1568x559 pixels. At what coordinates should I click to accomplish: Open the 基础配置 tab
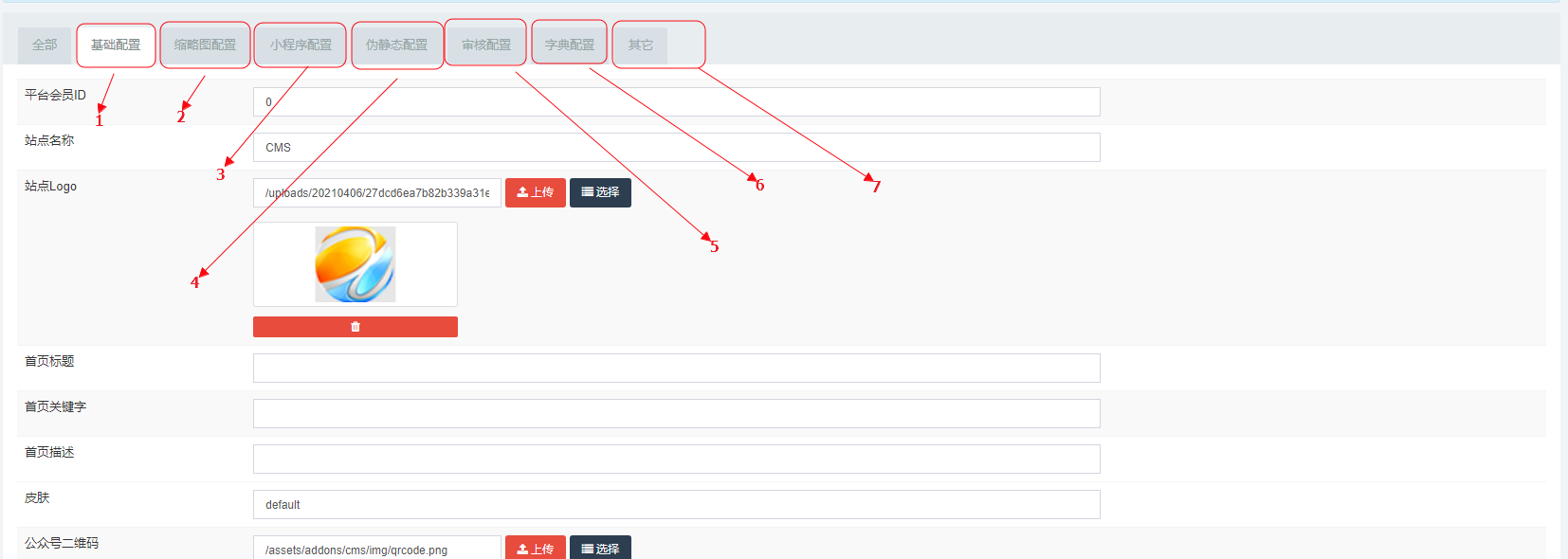pos(116,45)
